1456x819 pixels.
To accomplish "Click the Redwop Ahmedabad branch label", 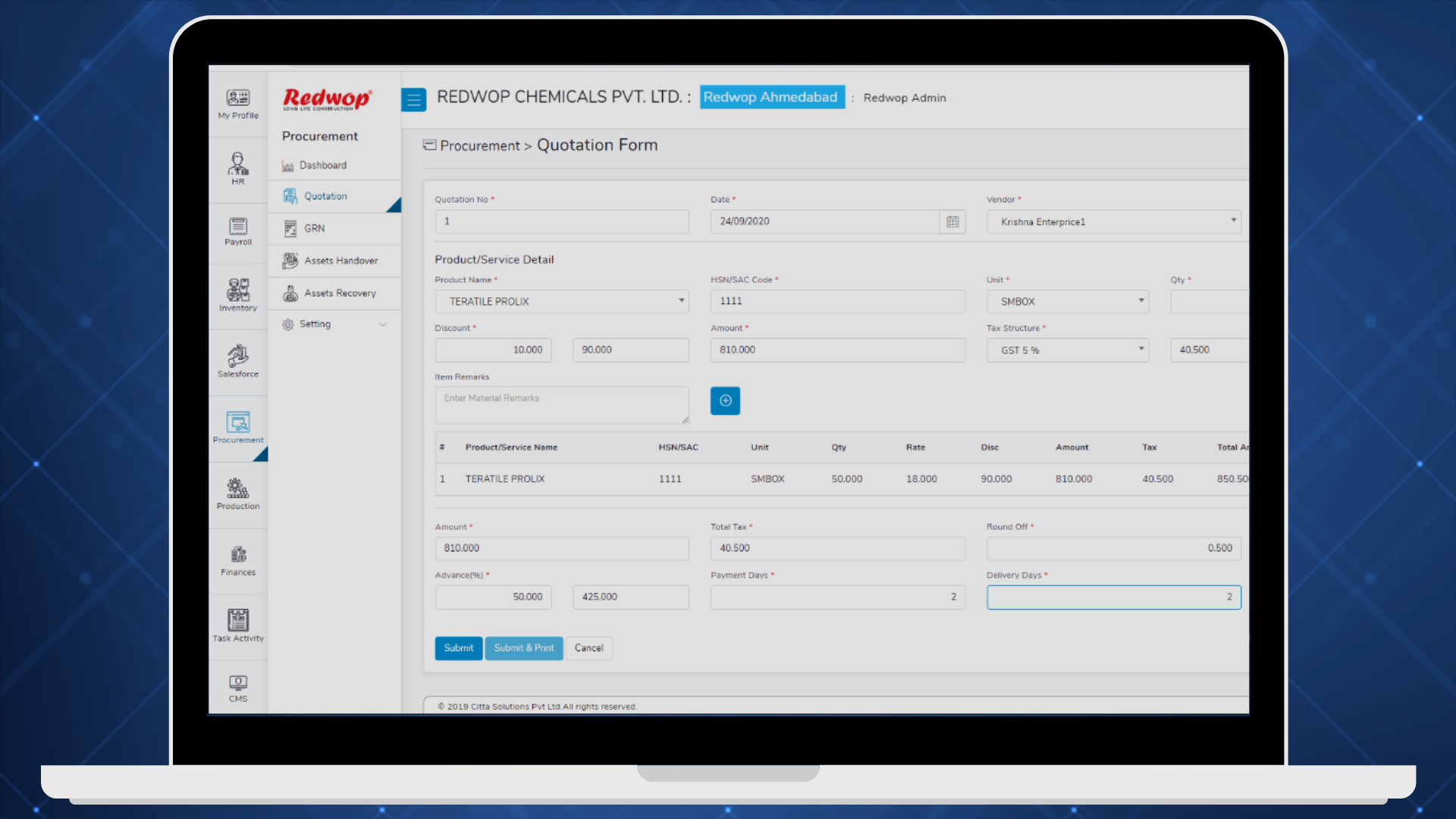I will [x=771, y=97].
